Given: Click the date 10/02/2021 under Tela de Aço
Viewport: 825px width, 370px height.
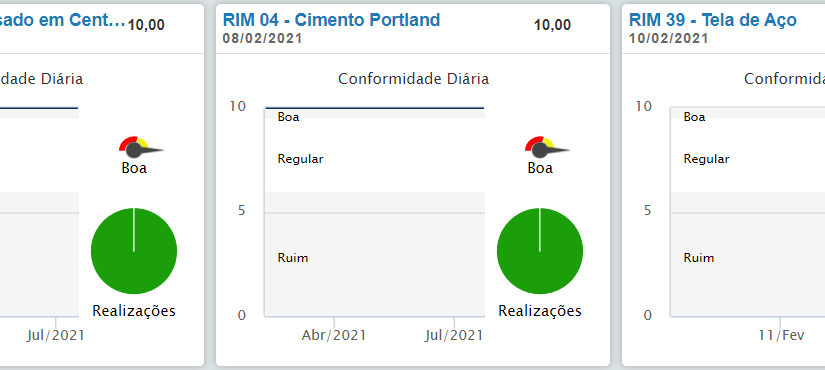Looking at the screenshot, I should [668, 38].
